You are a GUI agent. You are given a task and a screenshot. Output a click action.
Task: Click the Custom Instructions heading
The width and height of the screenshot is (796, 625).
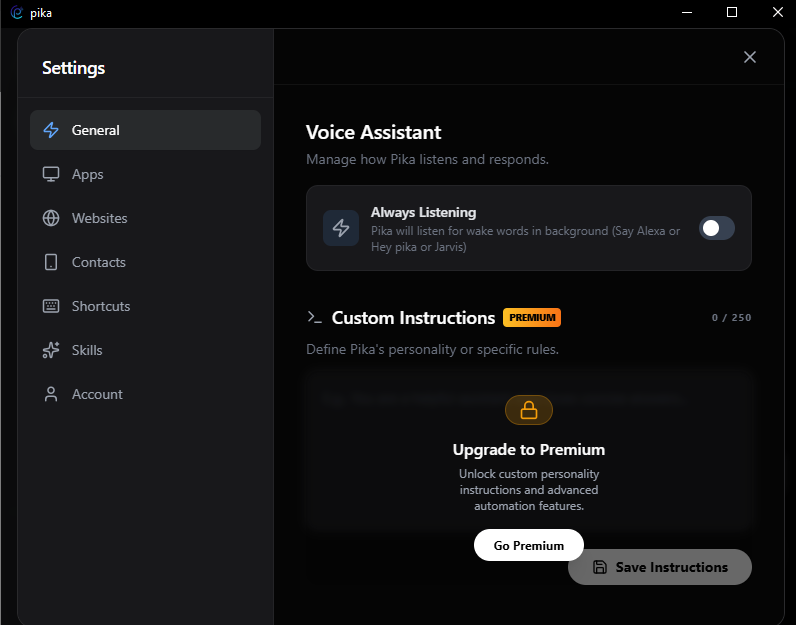(413, 318)
